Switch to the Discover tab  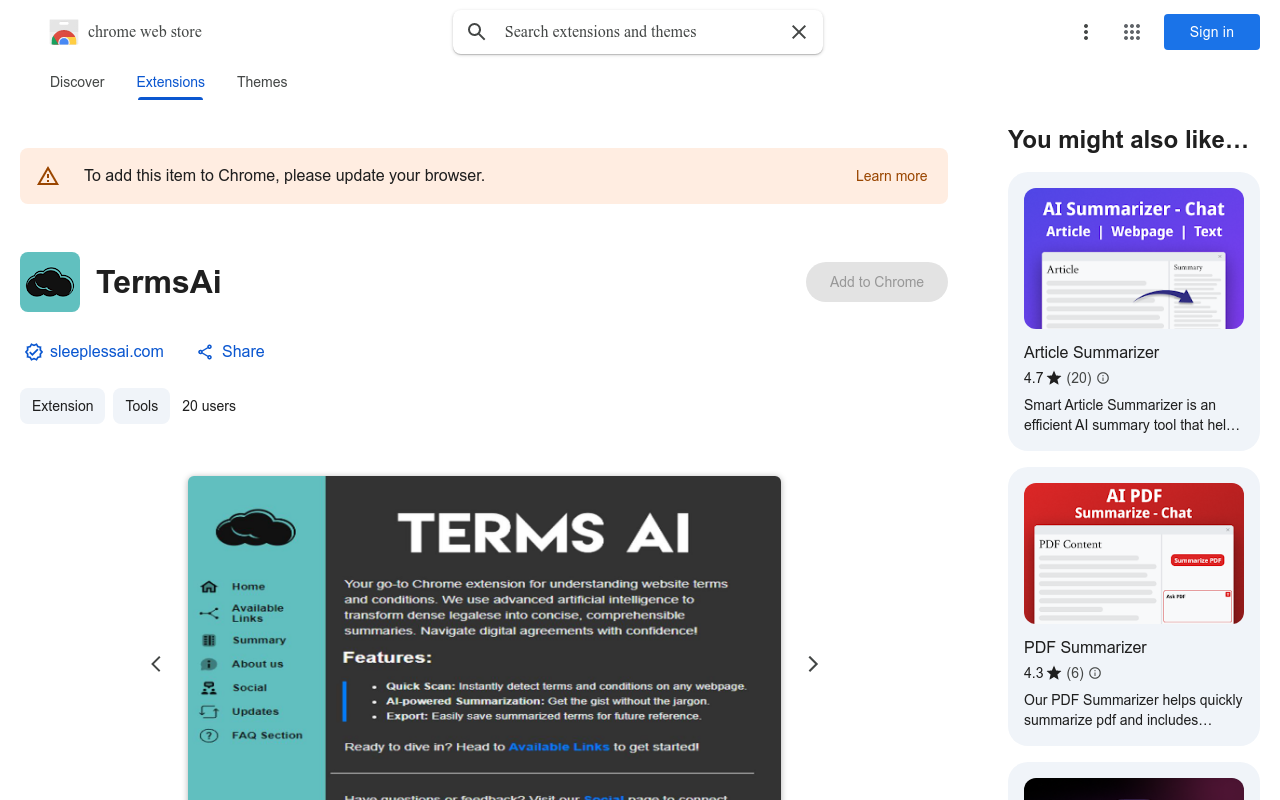(77, 82)
